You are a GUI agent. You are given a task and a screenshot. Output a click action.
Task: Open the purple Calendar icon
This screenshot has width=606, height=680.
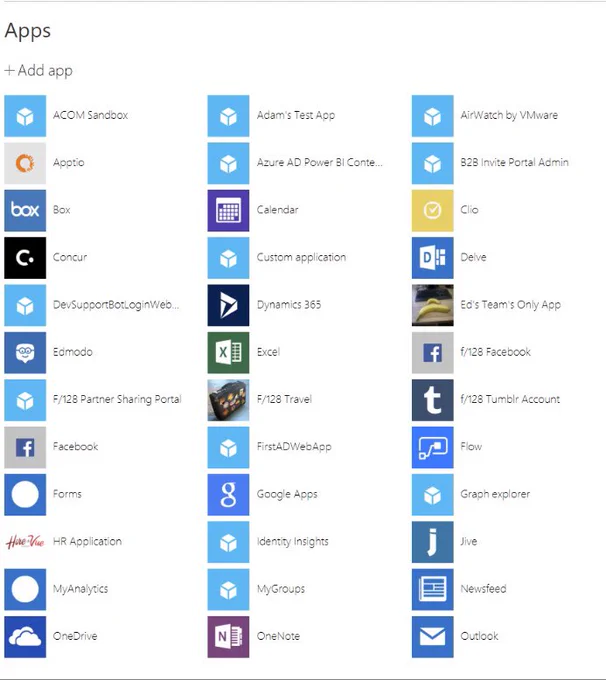tap(228, 210)
